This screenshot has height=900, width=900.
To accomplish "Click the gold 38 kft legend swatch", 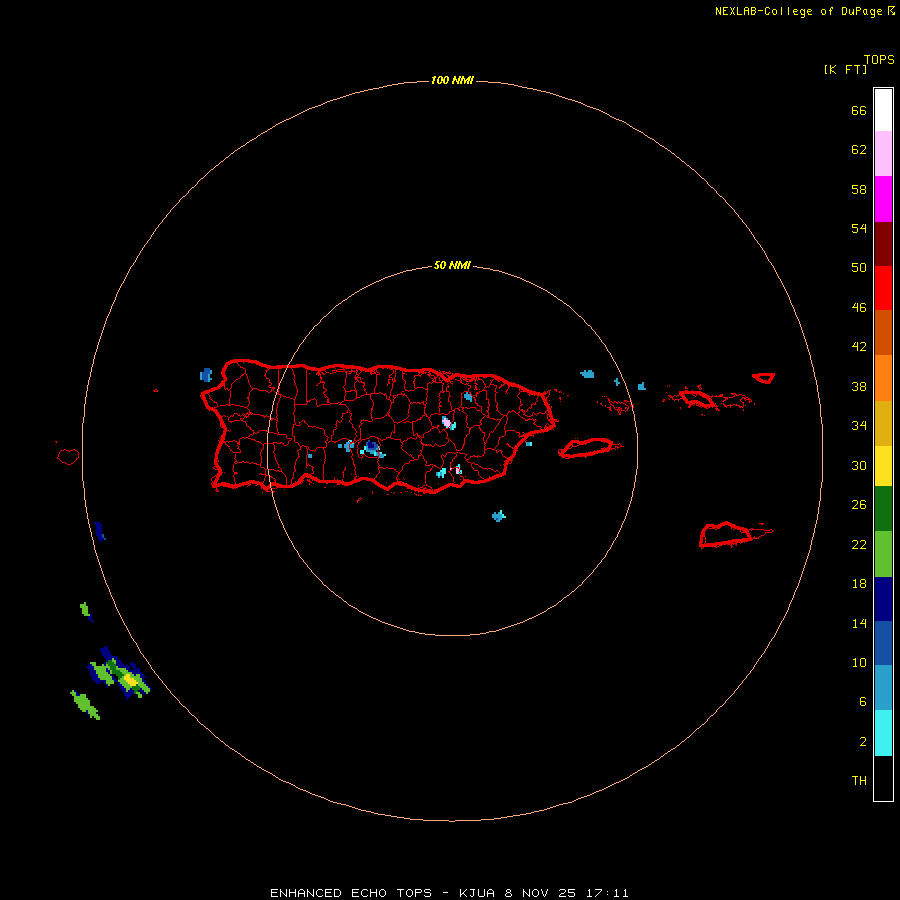I will click(x=883, y=423).
